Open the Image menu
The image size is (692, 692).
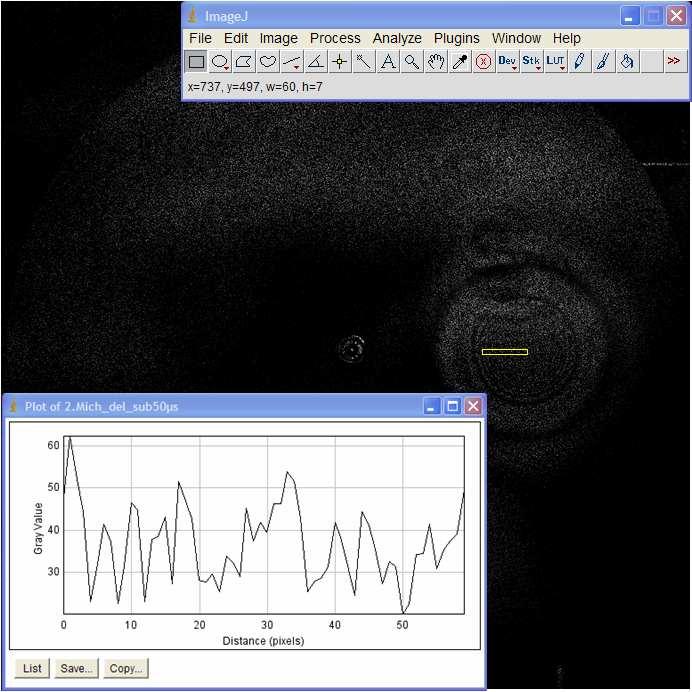(278, 38)
